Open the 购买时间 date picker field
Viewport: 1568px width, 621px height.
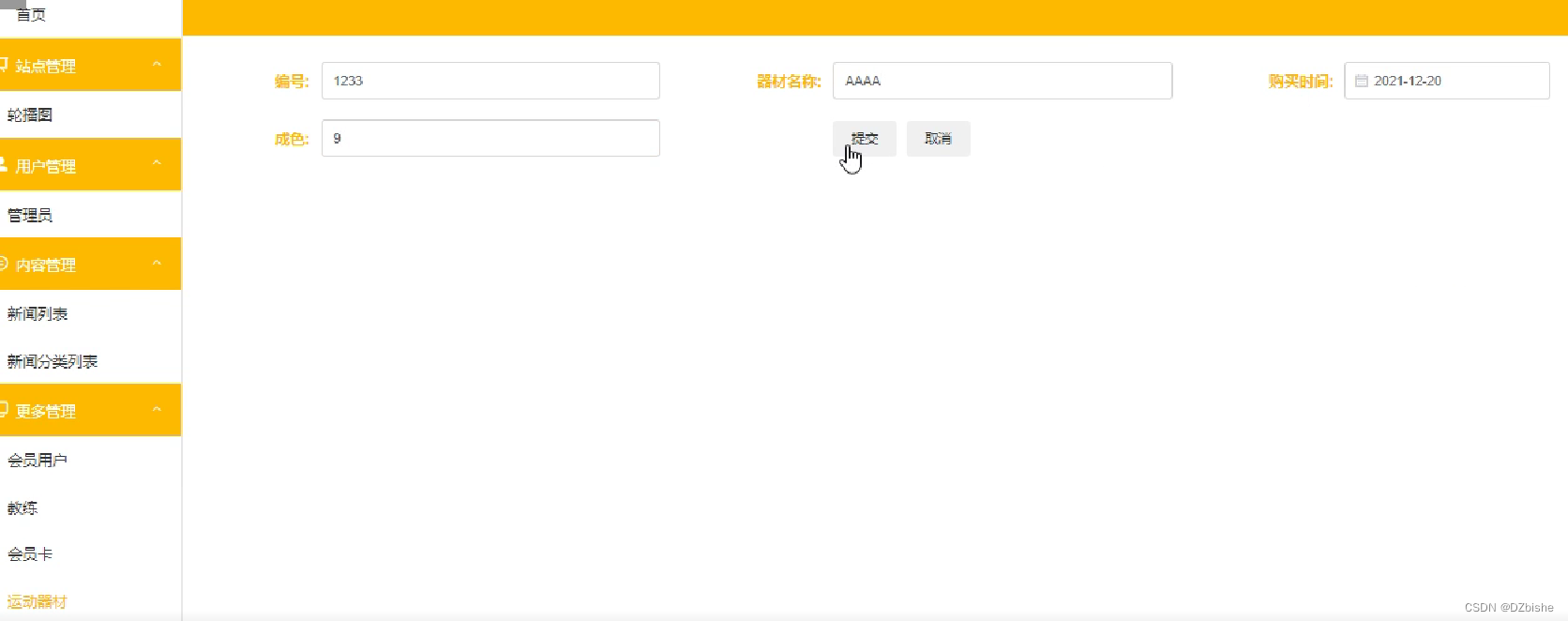[1447, 81]
